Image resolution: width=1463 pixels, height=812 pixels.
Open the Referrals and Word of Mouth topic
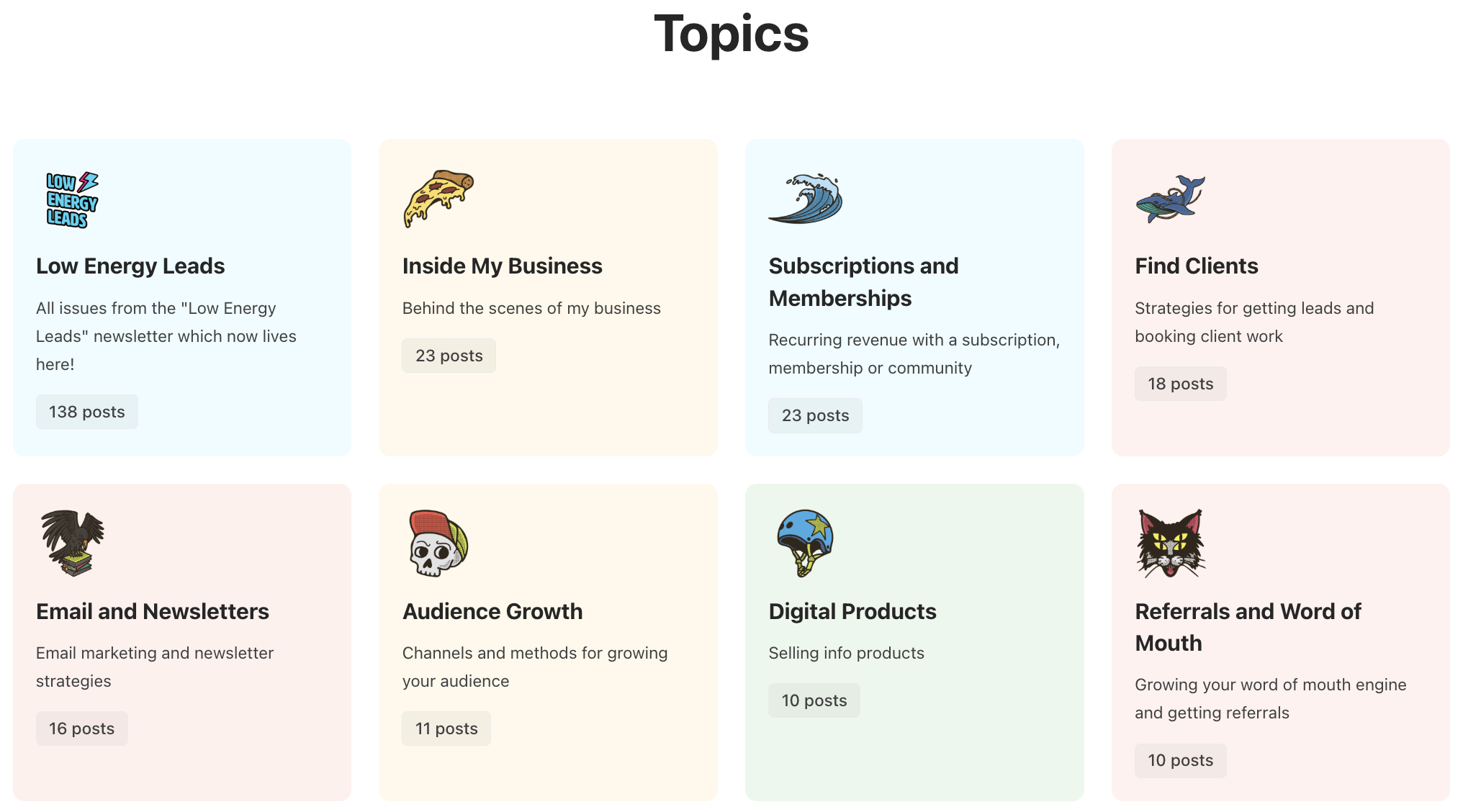pos(1247,626)
